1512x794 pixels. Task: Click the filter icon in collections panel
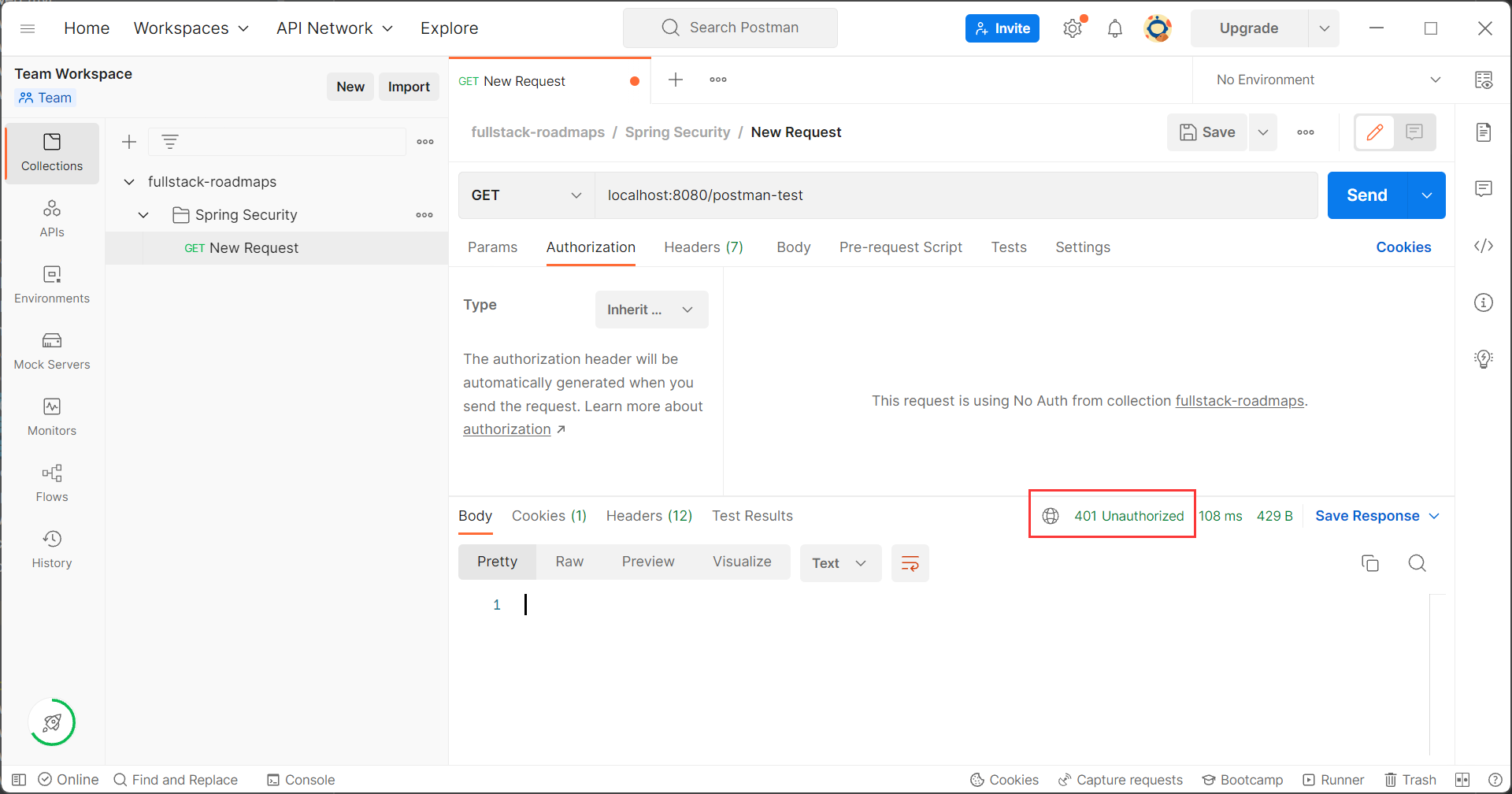(170, 142)
